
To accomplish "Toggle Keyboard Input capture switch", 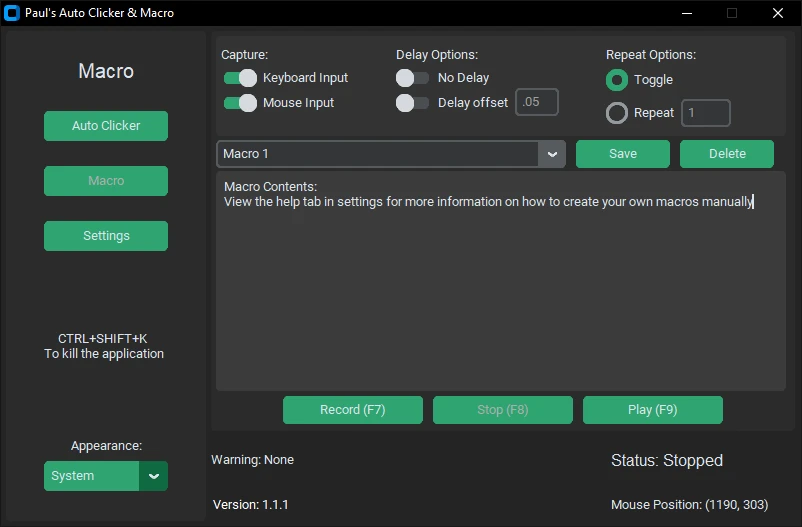I will pyautogui.click(x=240, y=78).
